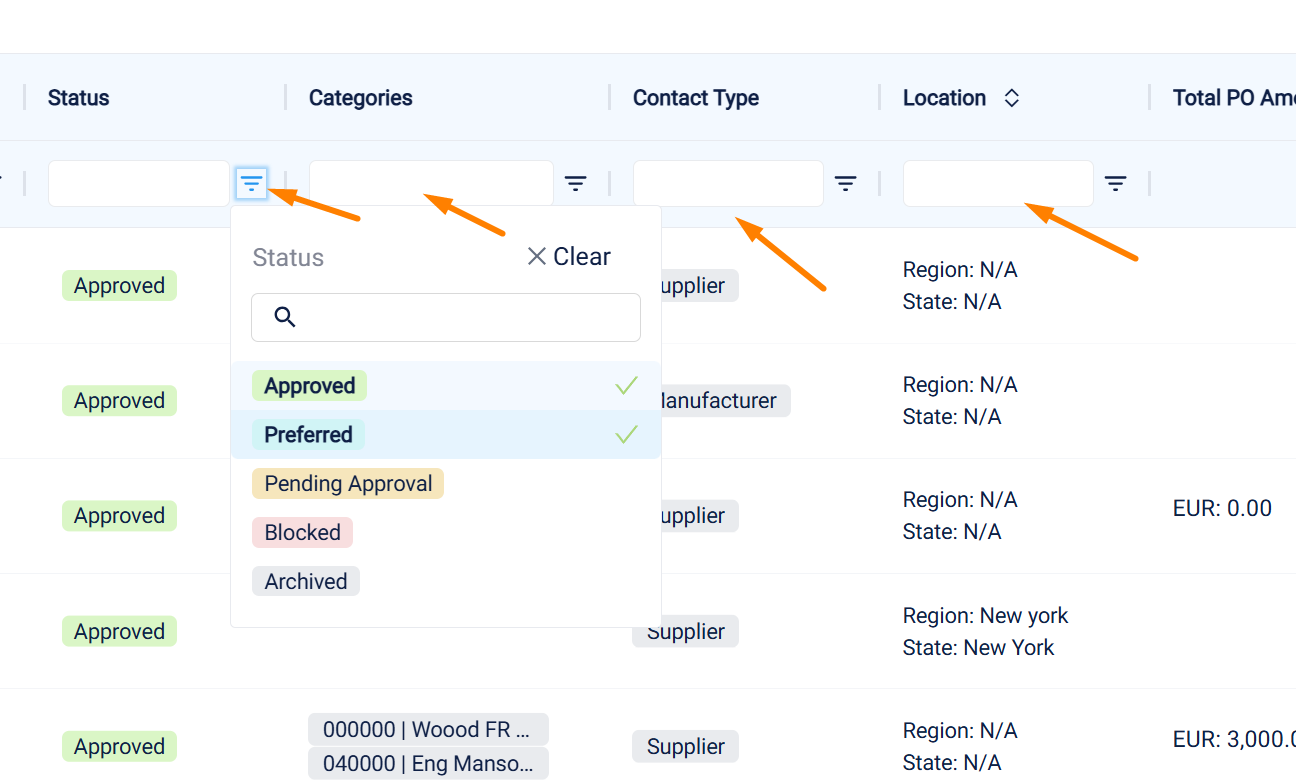Click the Status filter text input
Viewport: 1296px width, 782px height.
coord(139,183)
